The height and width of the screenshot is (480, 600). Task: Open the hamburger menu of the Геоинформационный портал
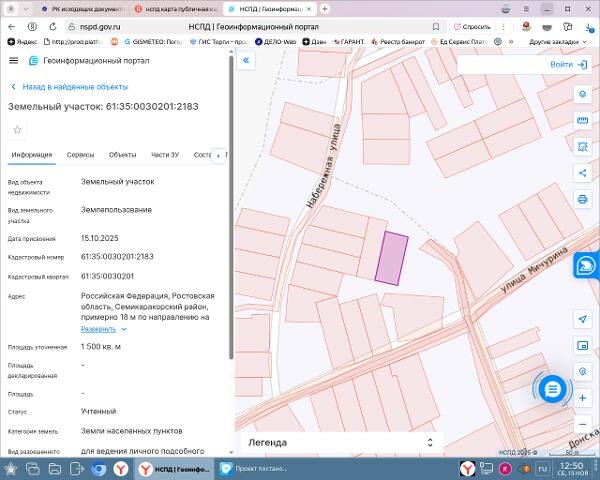[x=13, y=60]
